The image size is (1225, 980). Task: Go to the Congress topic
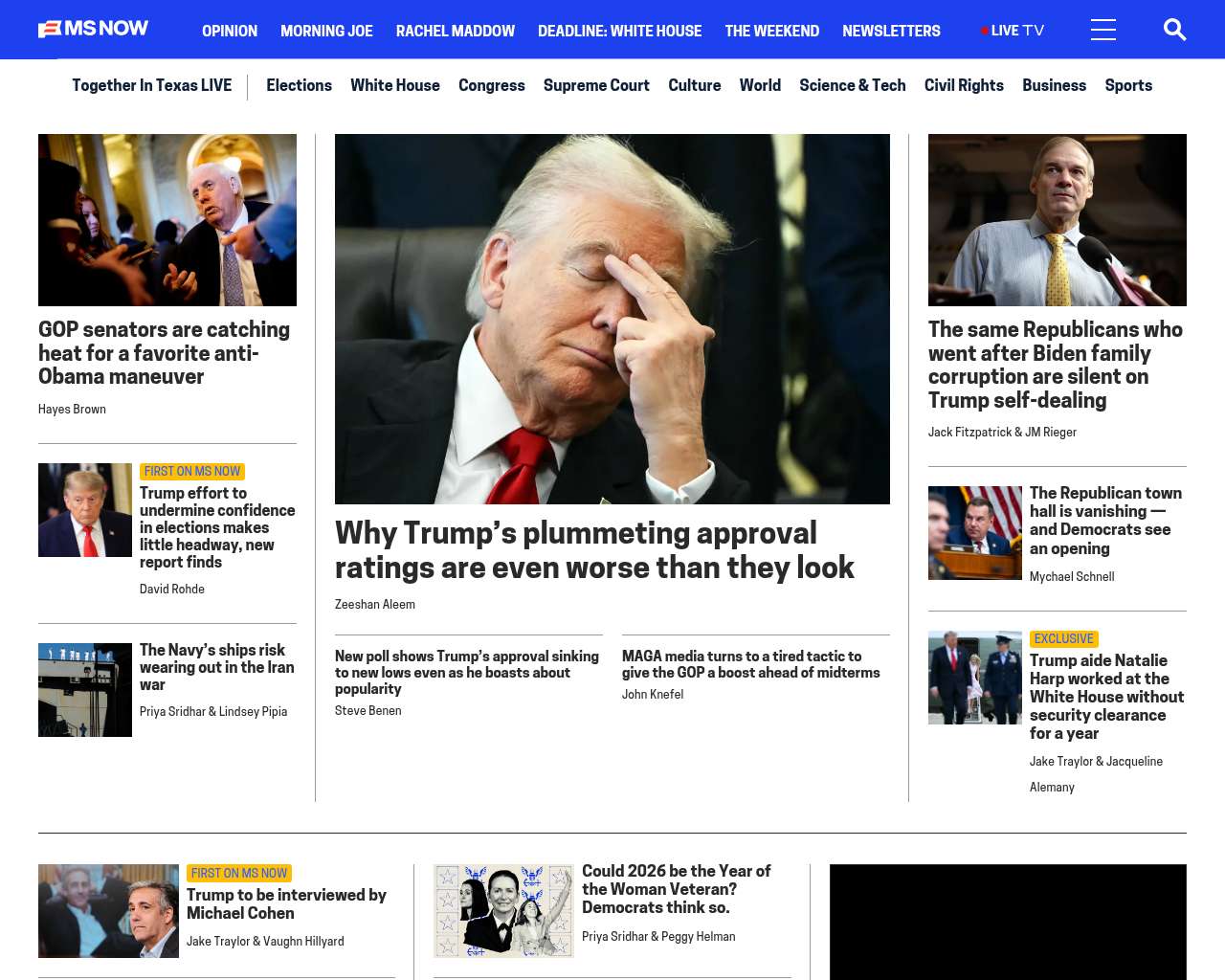[492, 85]
